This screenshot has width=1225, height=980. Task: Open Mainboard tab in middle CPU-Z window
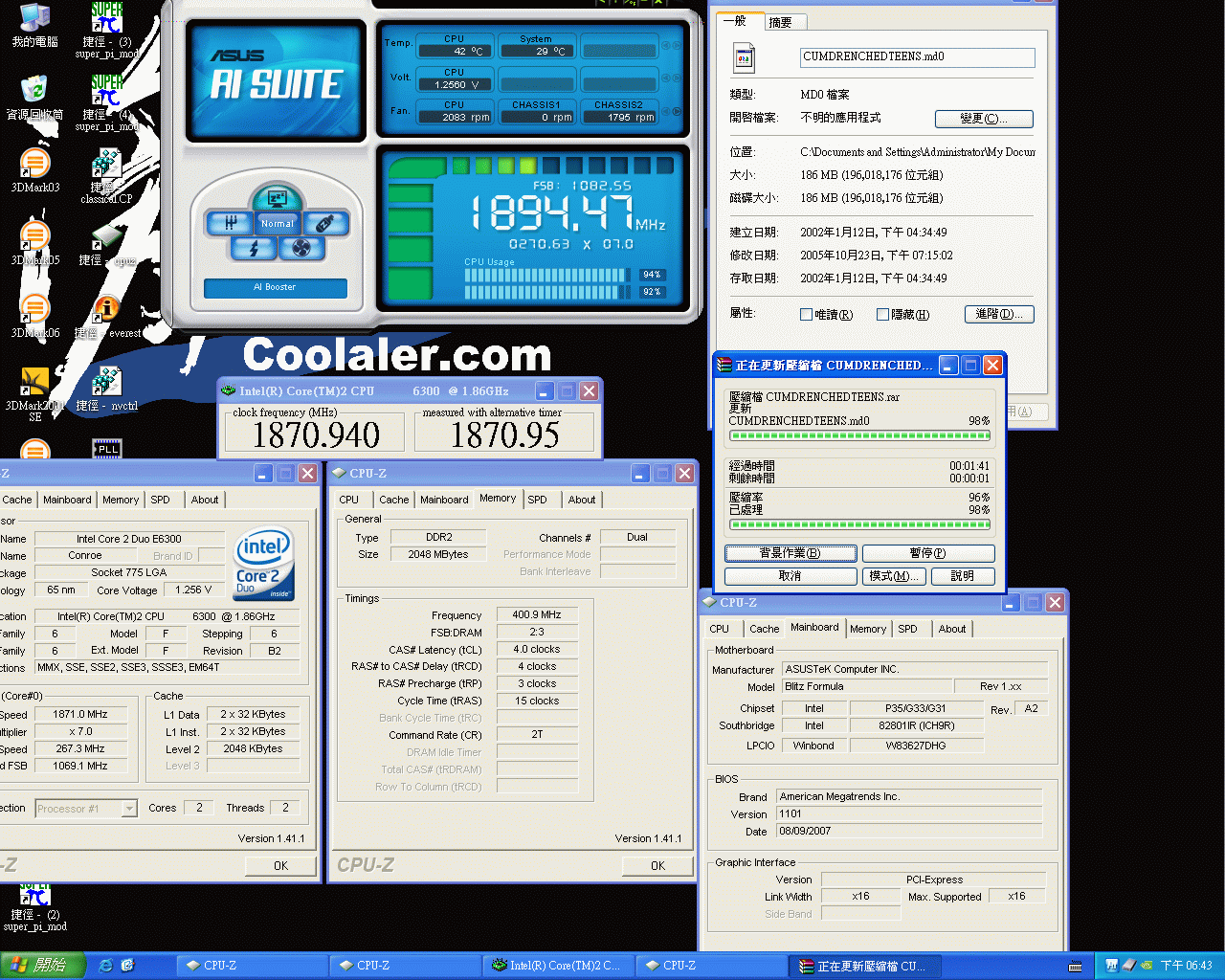(x=444, y=500)
